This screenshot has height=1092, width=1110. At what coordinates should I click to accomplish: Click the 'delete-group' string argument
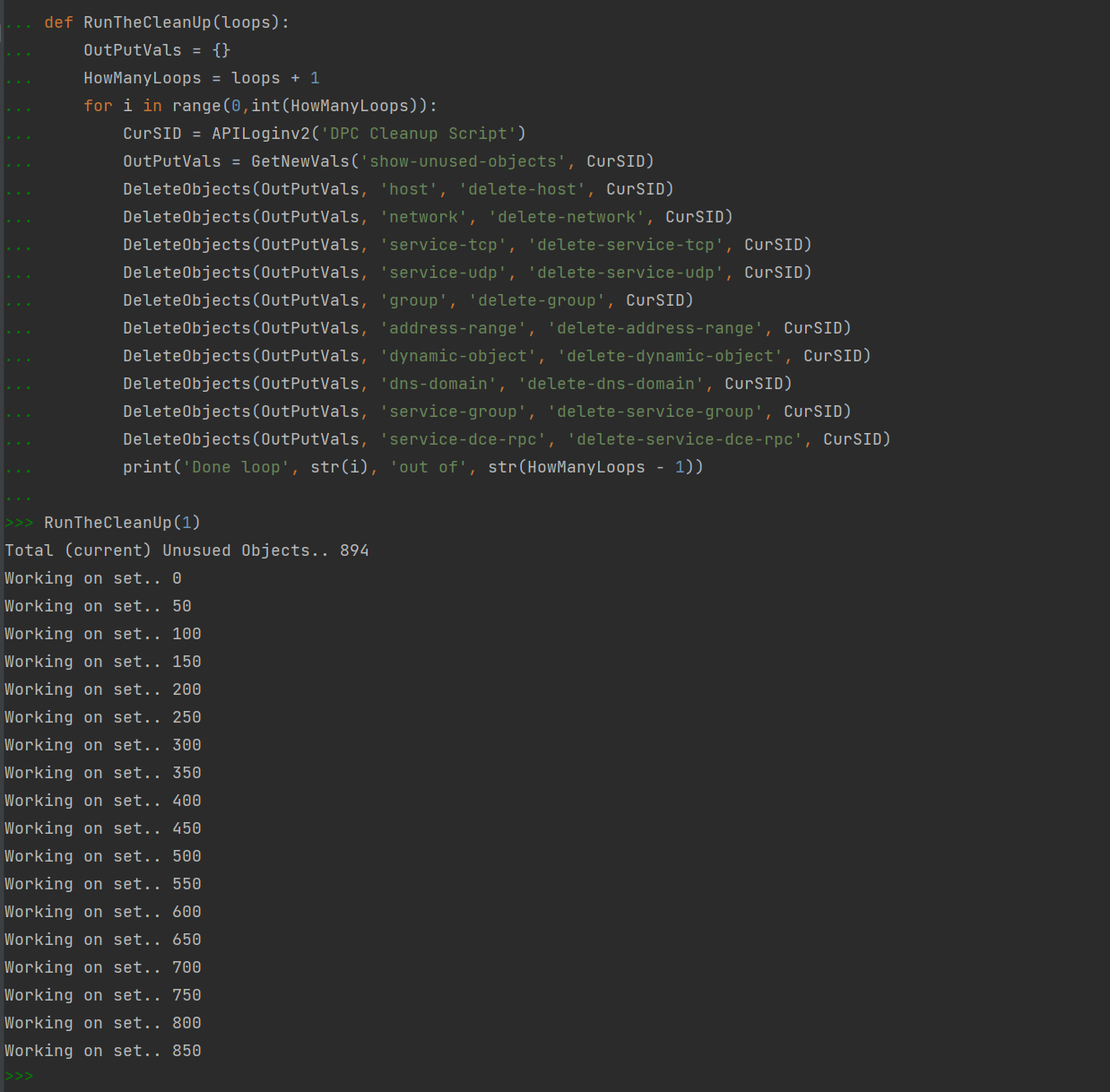pos(539,300)
